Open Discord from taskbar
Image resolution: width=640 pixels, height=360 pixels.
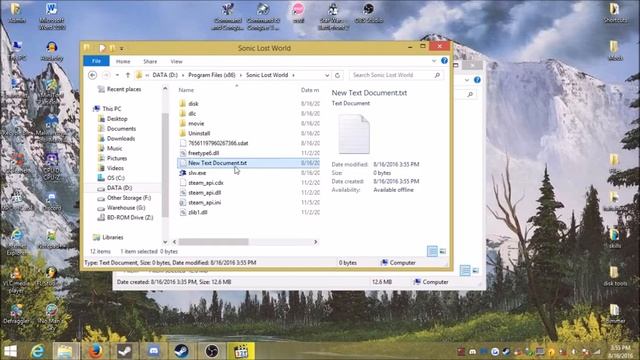pos(153,351)
